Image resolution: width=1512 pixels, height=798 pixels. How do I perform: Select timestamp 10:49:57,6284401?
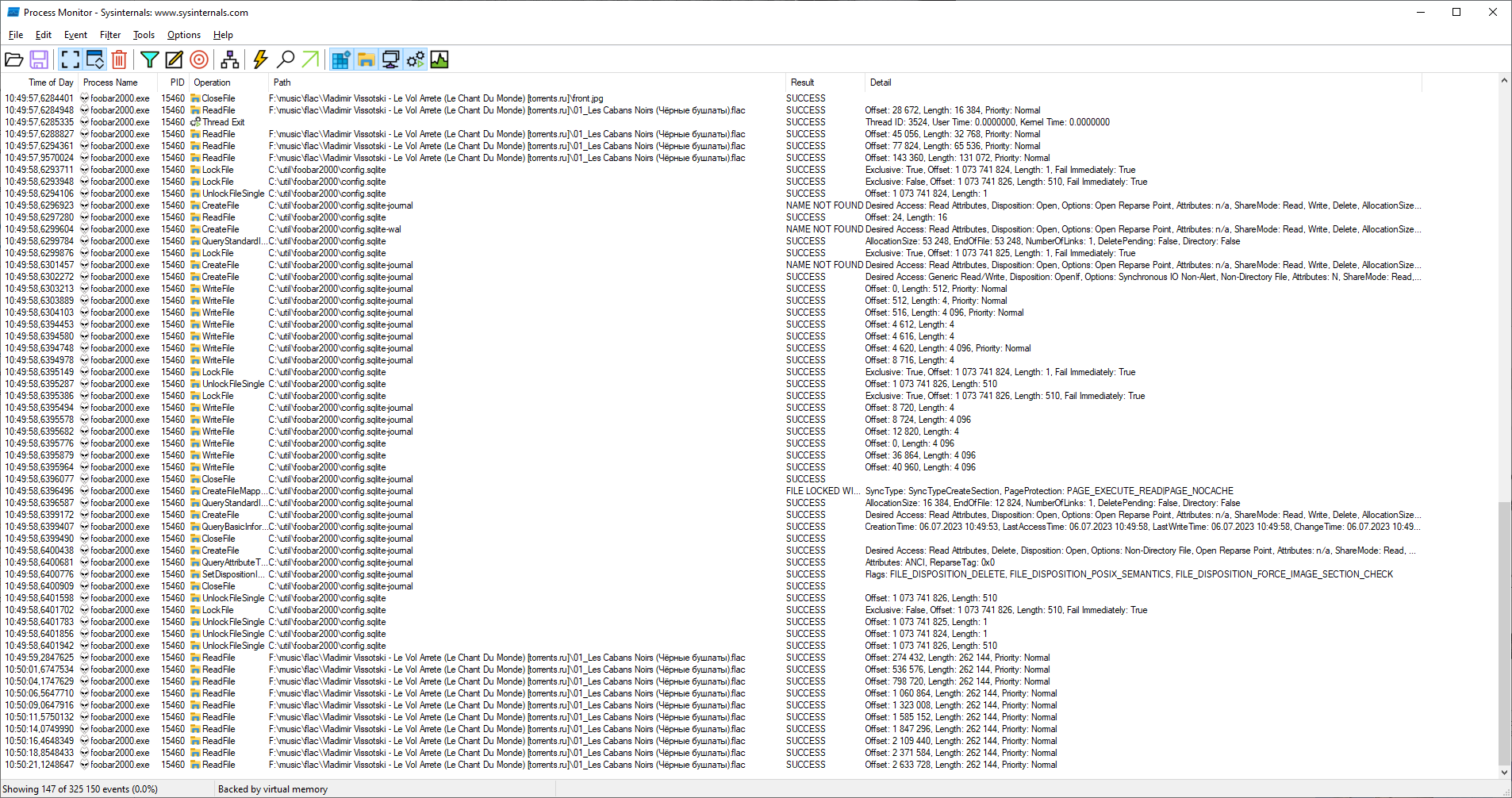tap(39, 98)
